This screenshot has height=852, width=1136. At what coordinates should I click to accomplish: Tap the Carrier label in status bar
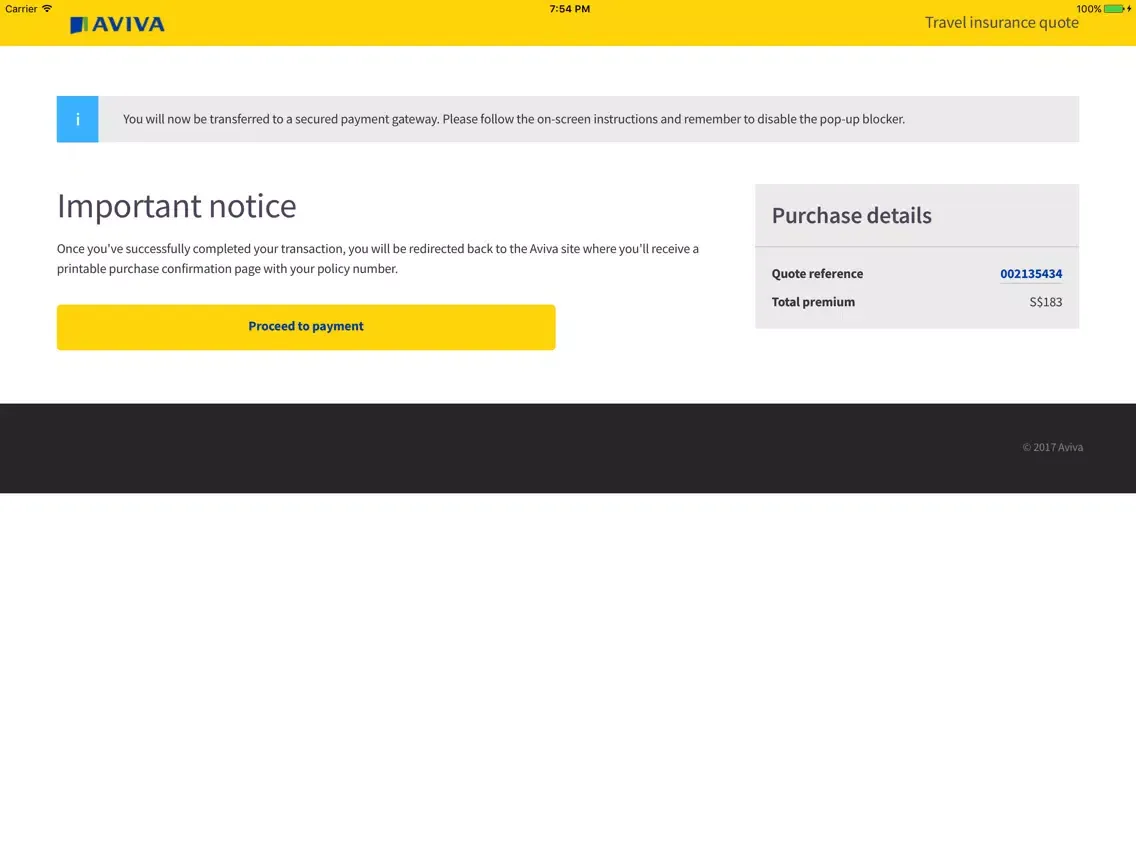(21, 9)
